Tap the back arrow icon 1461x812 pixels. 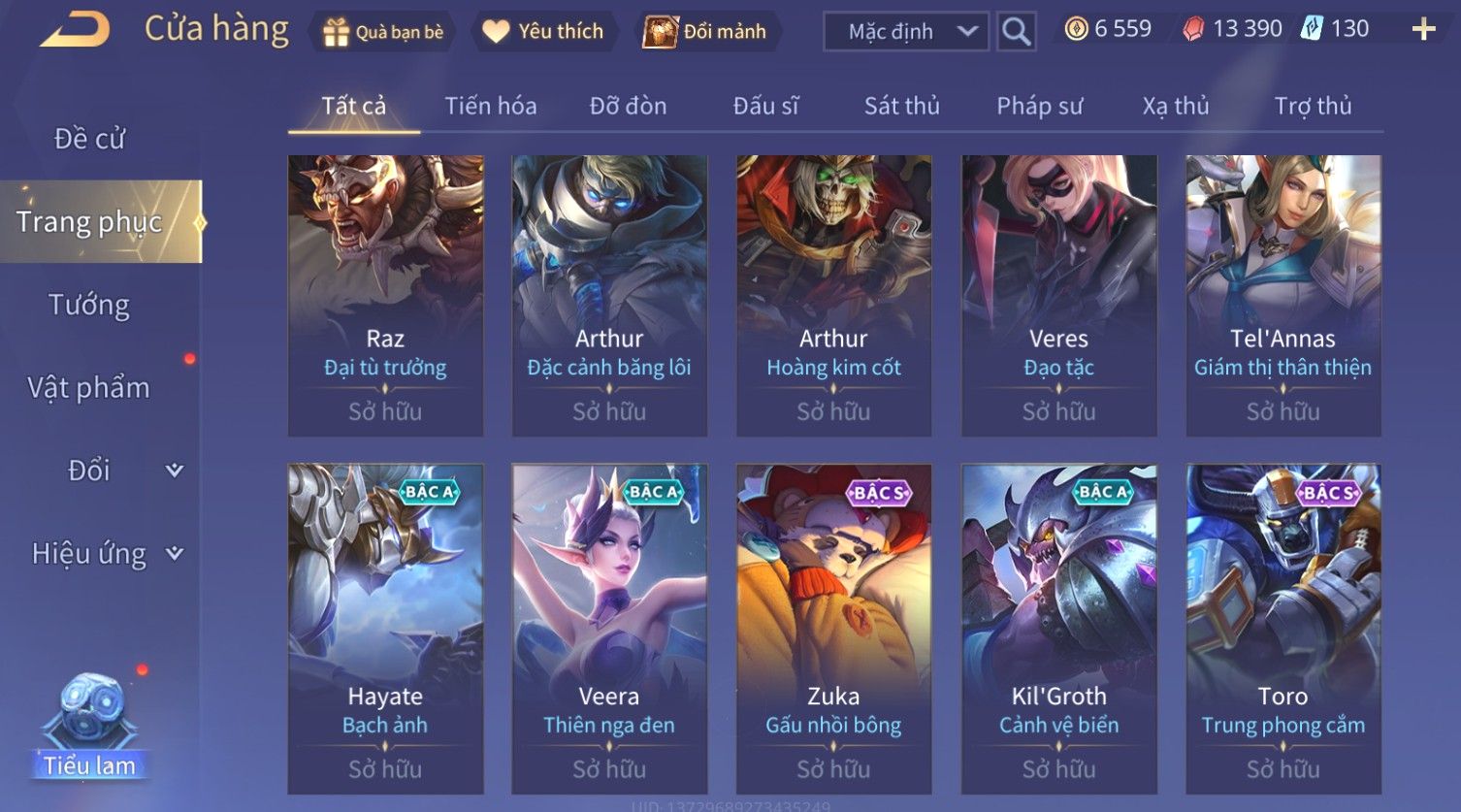click(75, 30)
